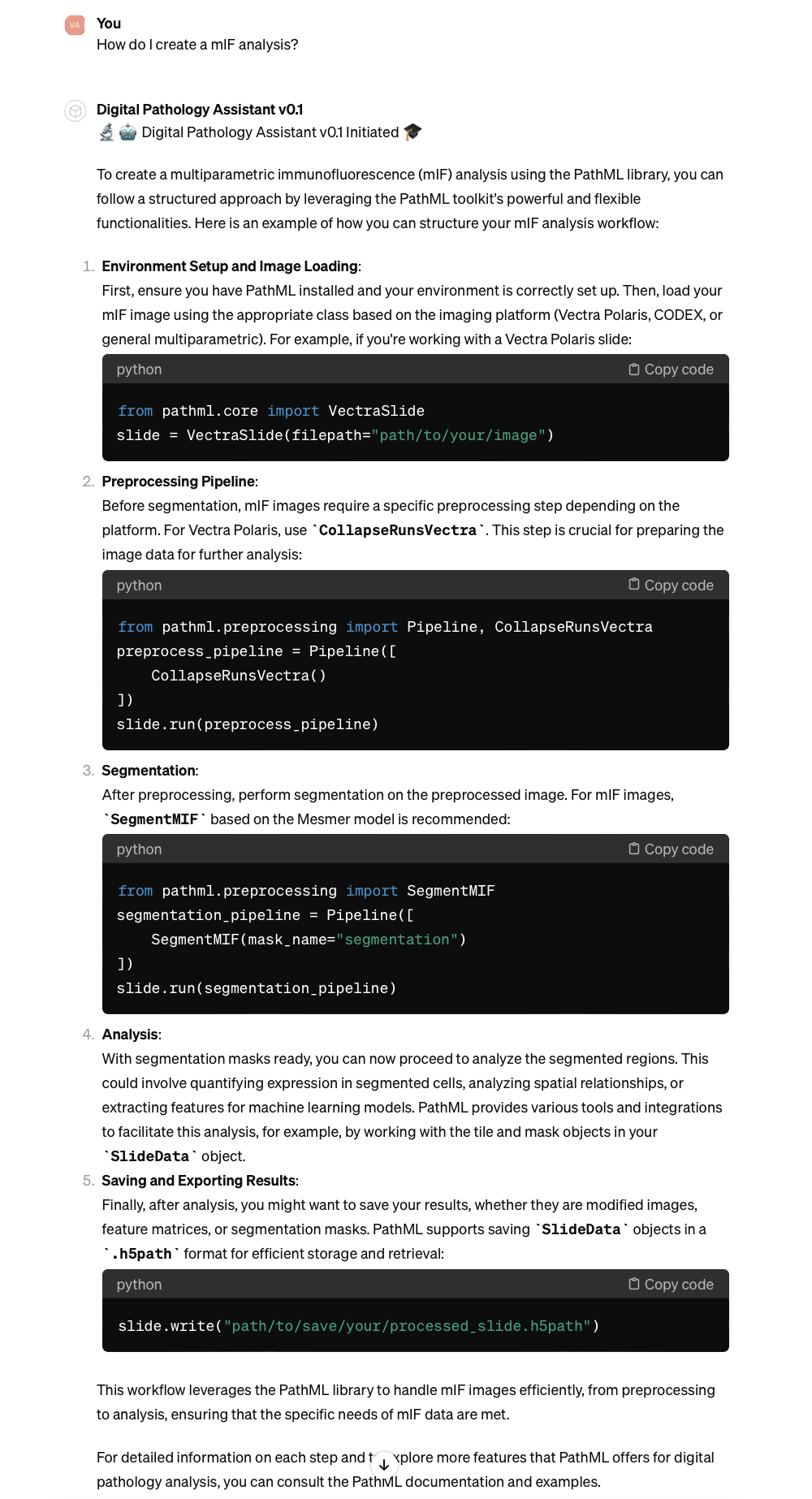Click the robot emoji beside Initiated text
This screenshot has height=1499, width=812.
[x=127, y=132]
